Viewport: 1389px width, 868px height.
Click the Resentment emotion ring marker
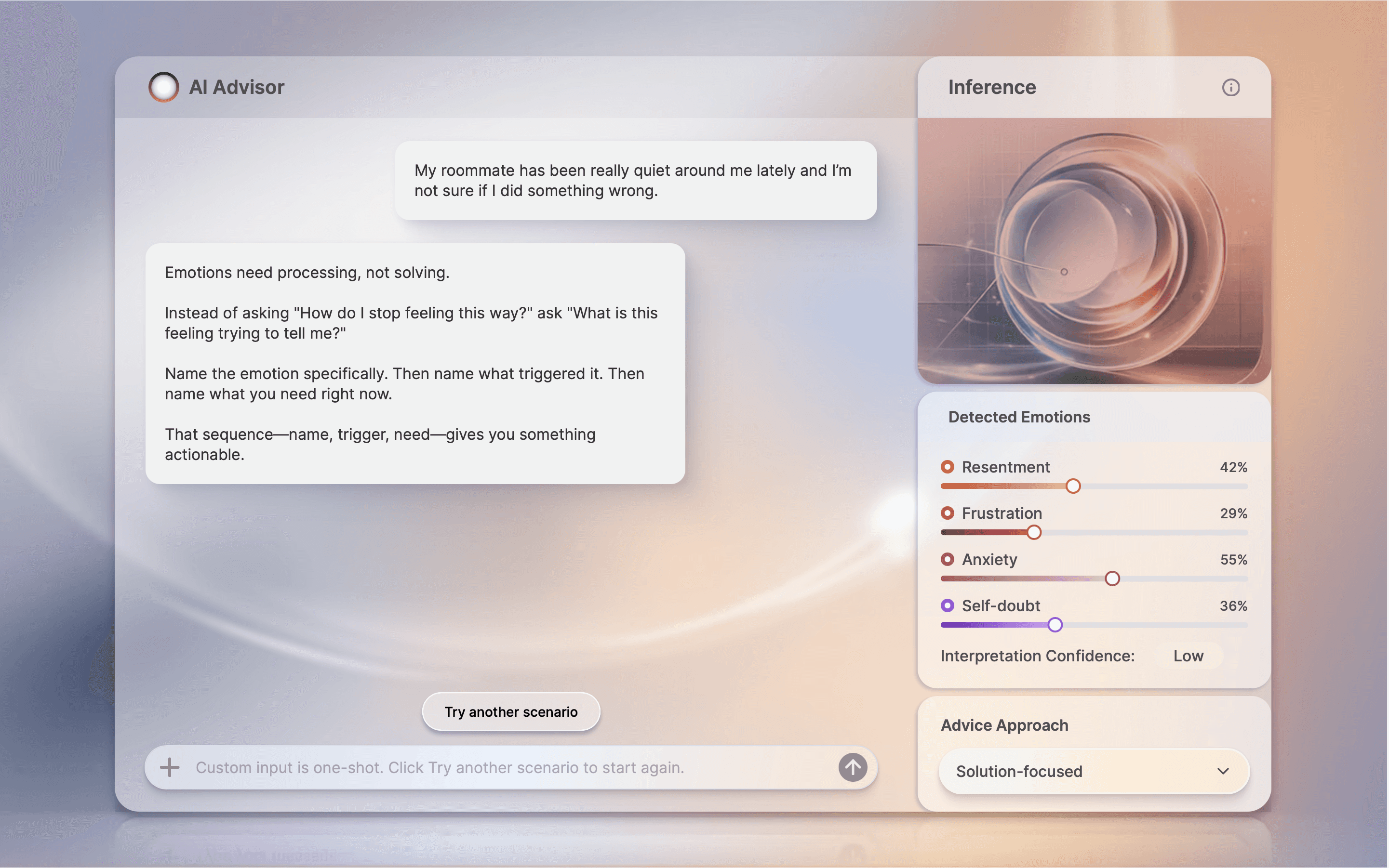947,467
